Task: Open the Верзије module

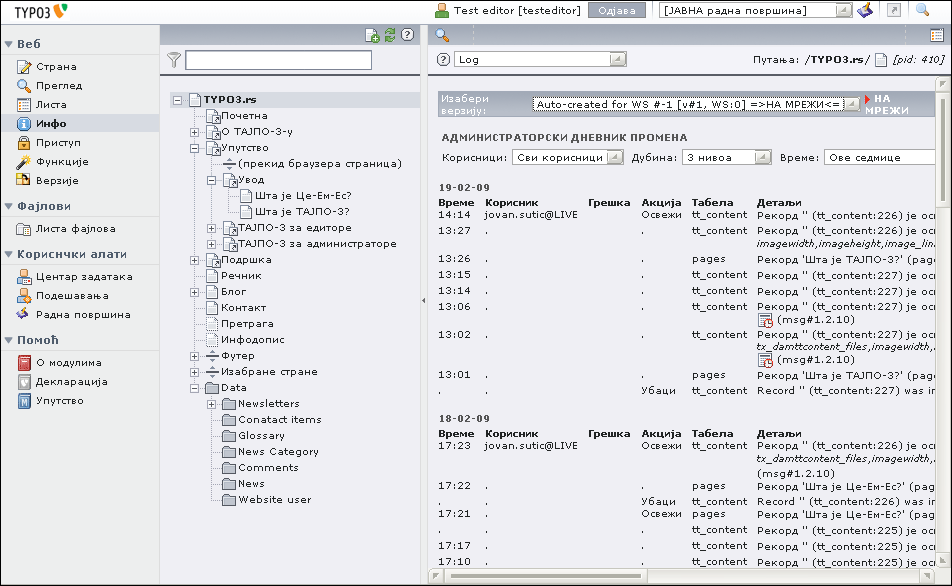Action: pyautogui.click(x=56, y=180)
